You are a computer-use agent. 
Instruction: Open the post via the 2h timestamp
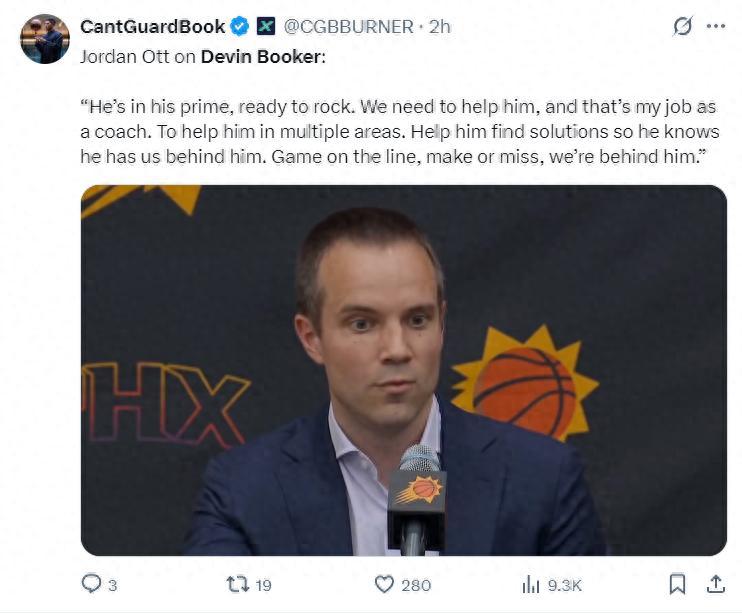click(440, 27)
